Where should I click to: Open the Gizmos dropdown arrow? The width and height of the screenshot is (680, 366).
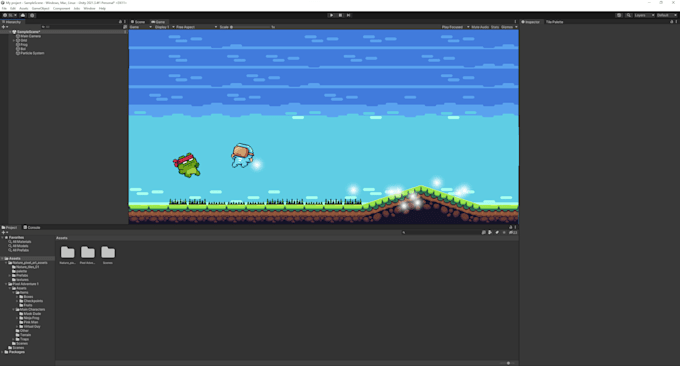pyautogui.click(x=516, y=27)
